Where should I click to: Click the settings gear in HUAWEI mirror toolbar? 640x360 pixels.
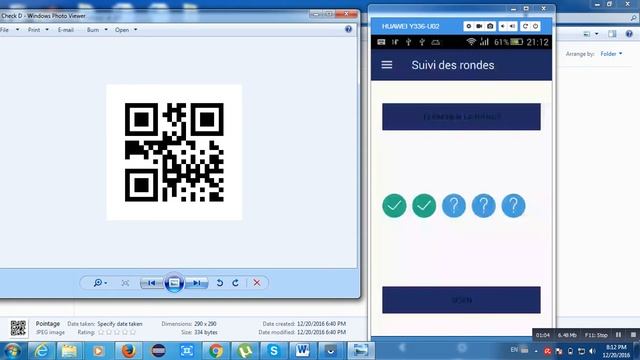(469, 26)
